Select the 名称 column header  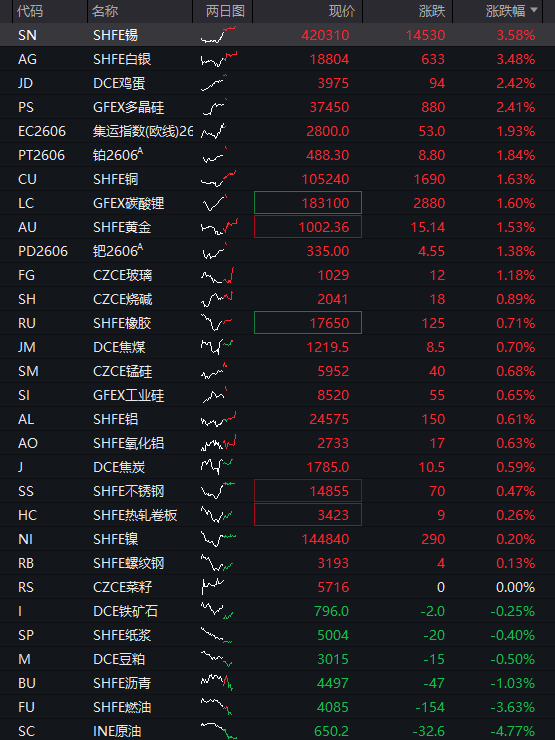105,11
